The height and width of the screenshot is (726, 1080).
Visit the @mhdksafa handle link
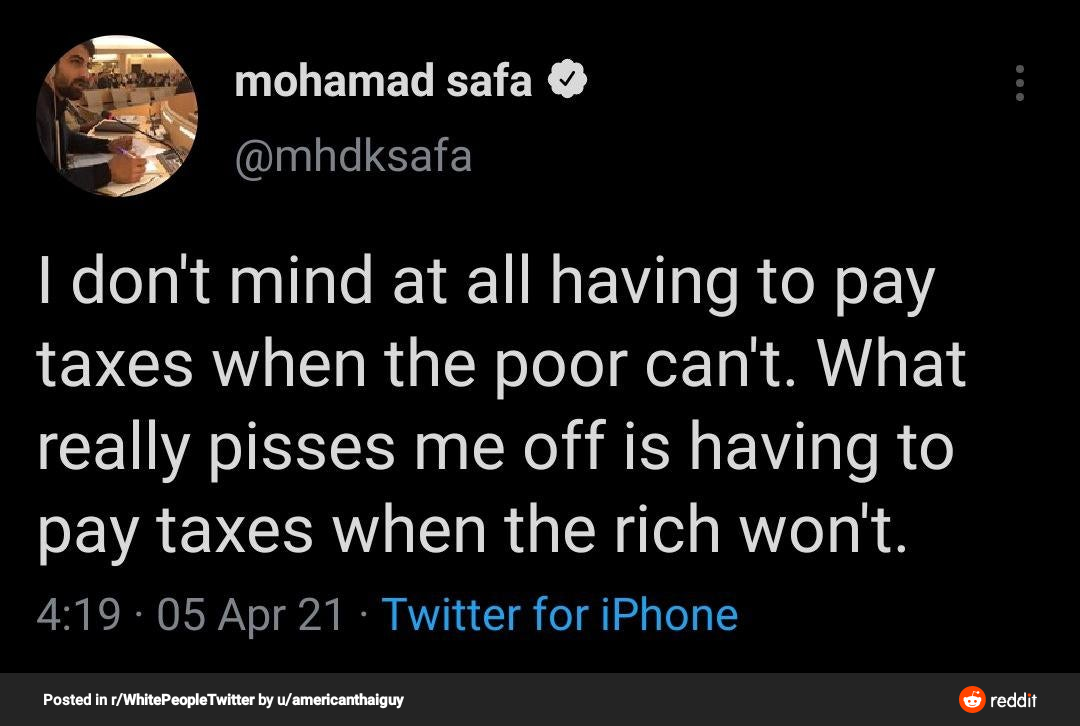[x=353, y=157]
